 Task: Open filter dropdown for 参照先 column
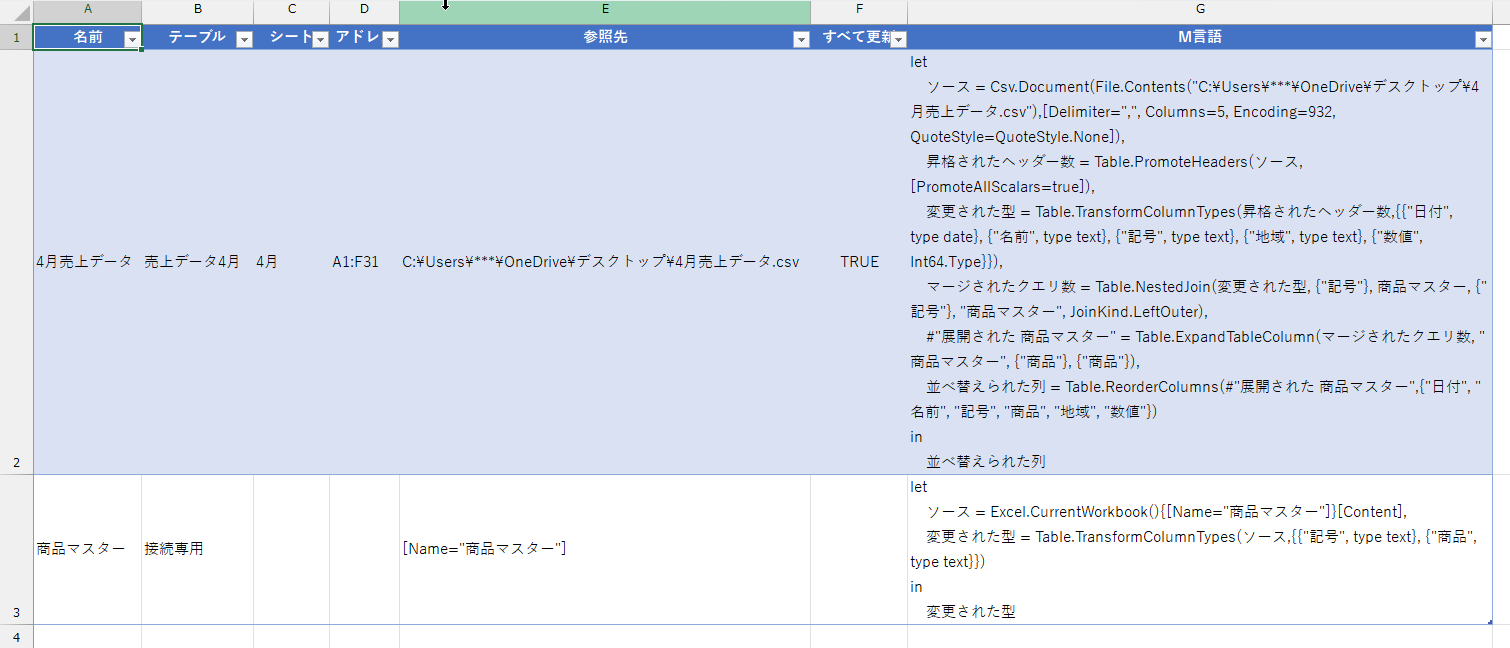tap(800, 39)
